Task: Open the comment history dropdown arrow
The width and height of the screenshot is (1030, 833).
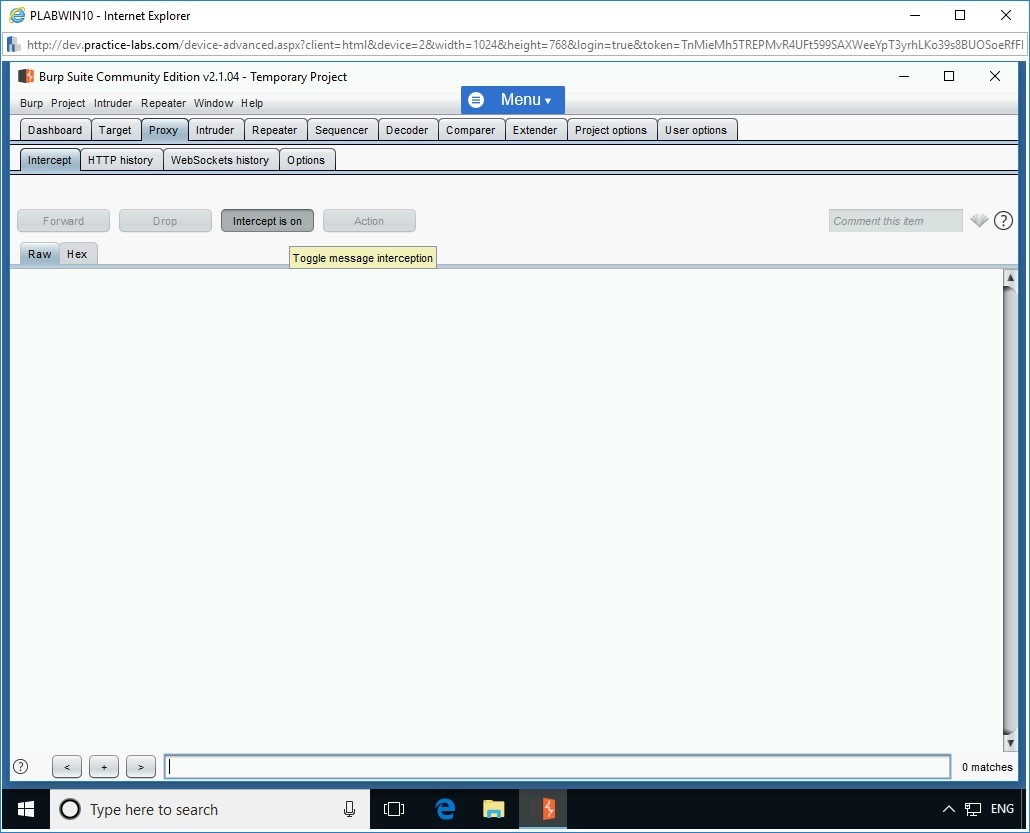Action: 979,220
